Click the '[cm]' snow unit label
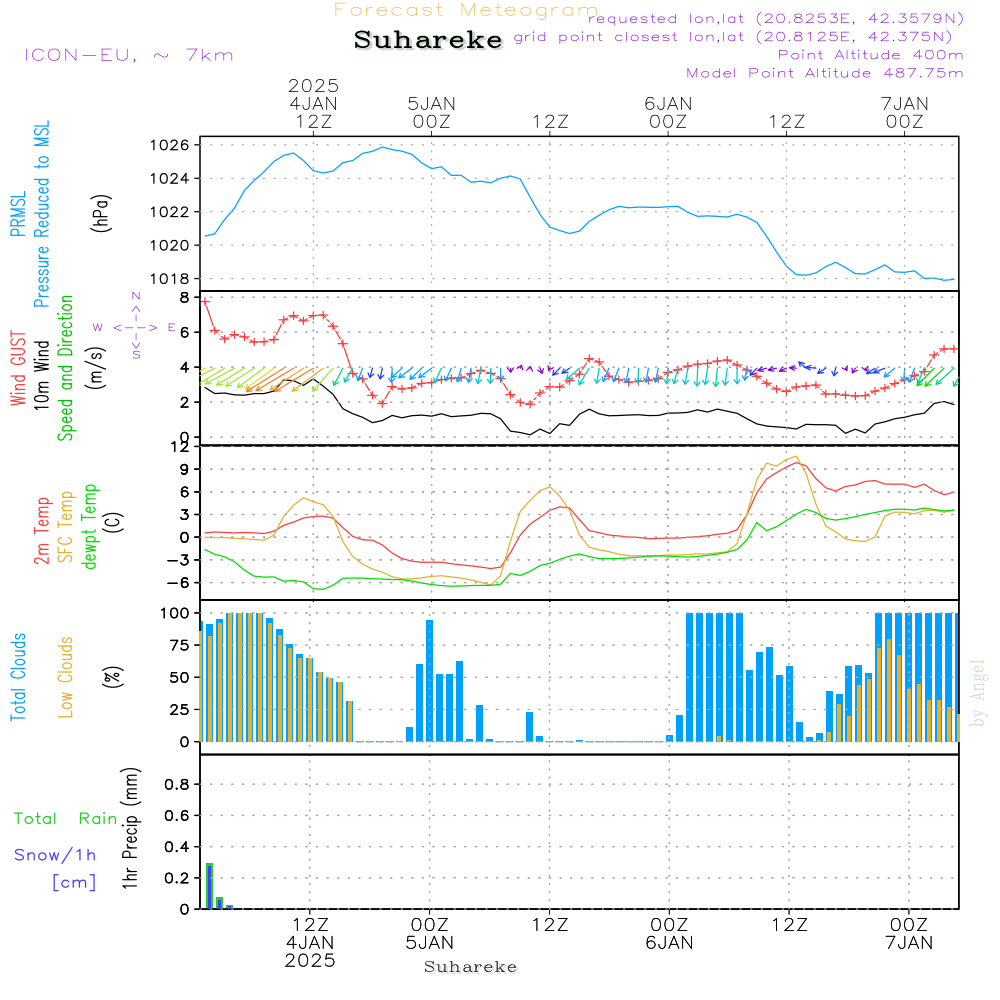Image resolution: width=1000 pixels, height=1000 pixels. coord(74,883)
